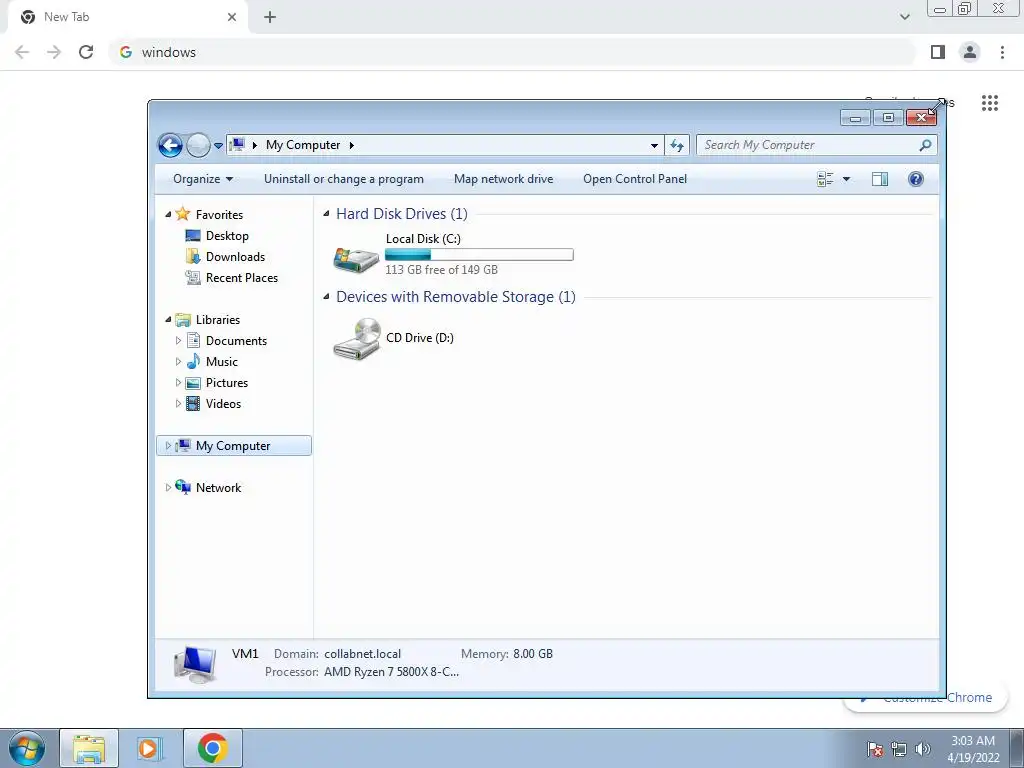Viewport: 1024px width, 768px height.
Task: Open the recent pages dropdown arrow
Action: pos(218,146)
